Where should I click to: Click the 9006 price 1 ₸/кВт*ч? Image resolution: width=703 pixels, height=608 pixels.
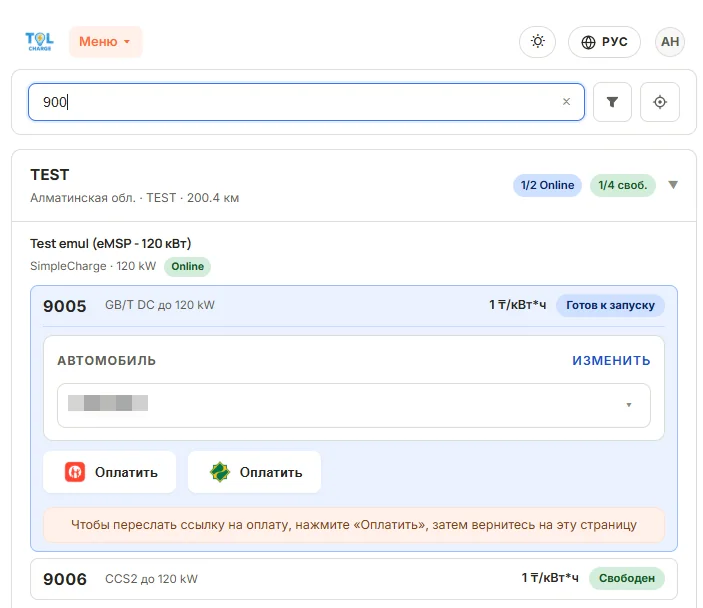click(550, 578)
